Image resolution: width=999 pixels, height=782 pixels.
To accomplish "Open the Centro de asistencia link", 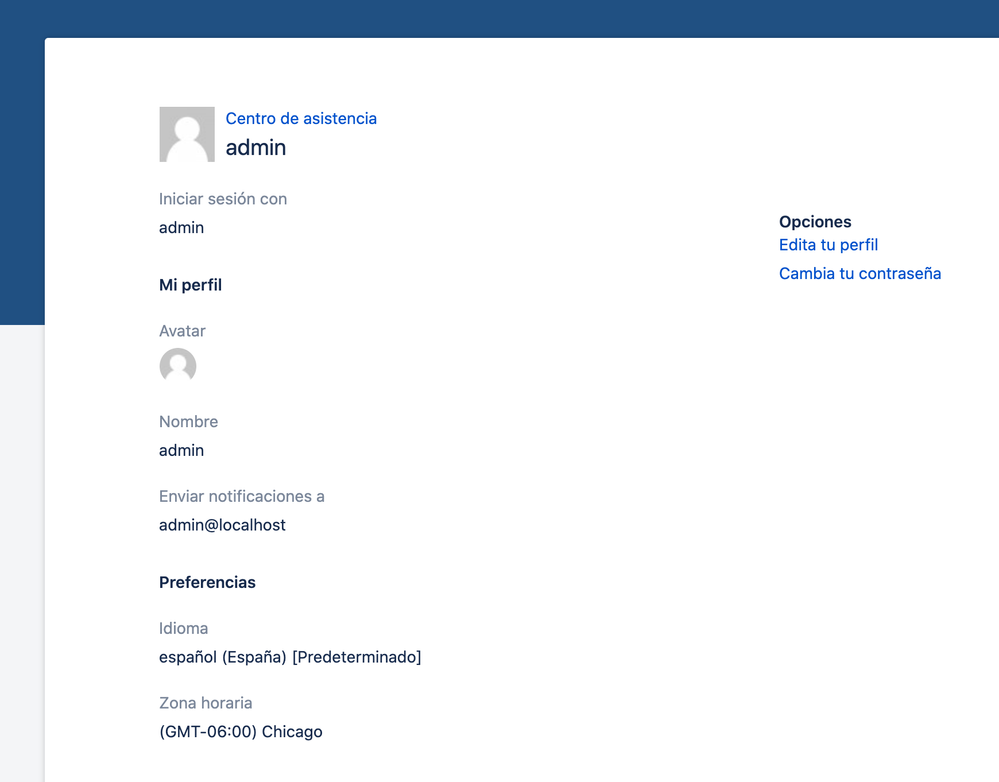I will click(x=301, y=119).
